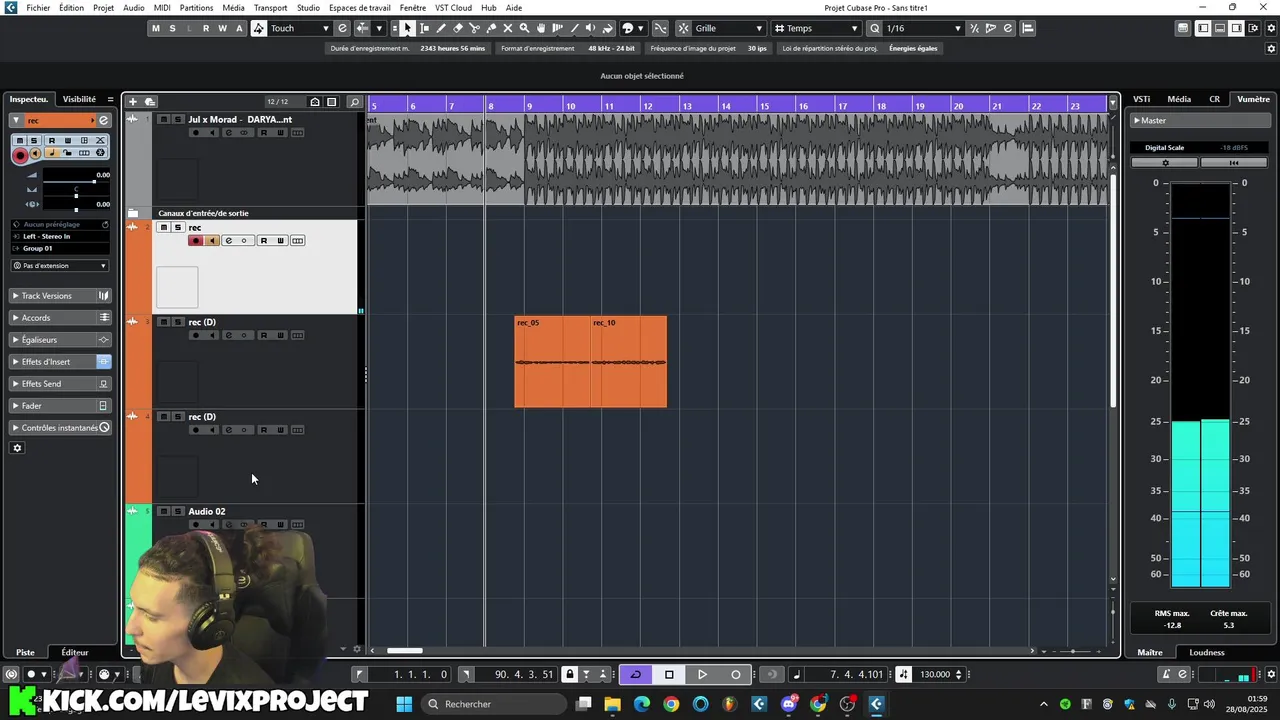Open the Fichier menu

pos(38,8)
